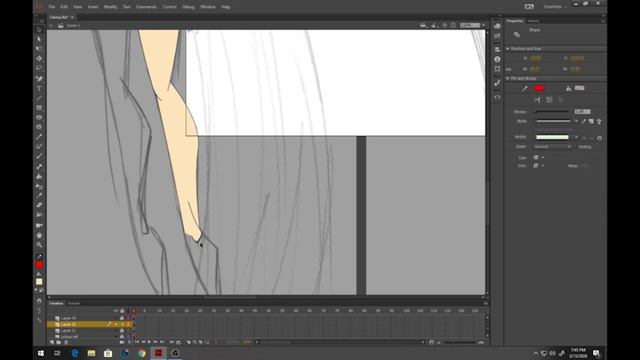Screen dimensions: 640x360
Task: Open the Info panel icon
Action: [497, 59]
